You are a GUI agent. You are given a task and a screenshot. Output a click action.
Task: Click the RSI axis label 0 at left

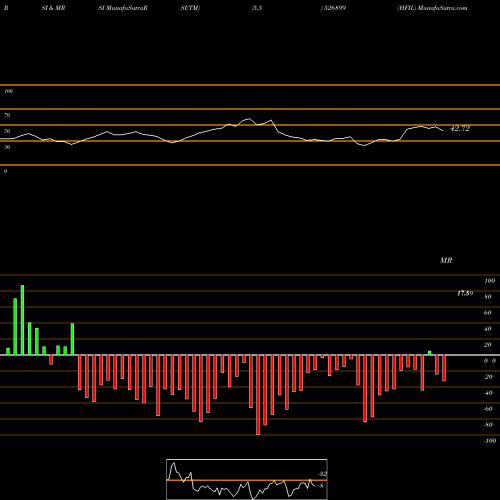pyautogui.click(x=5, y=171)
